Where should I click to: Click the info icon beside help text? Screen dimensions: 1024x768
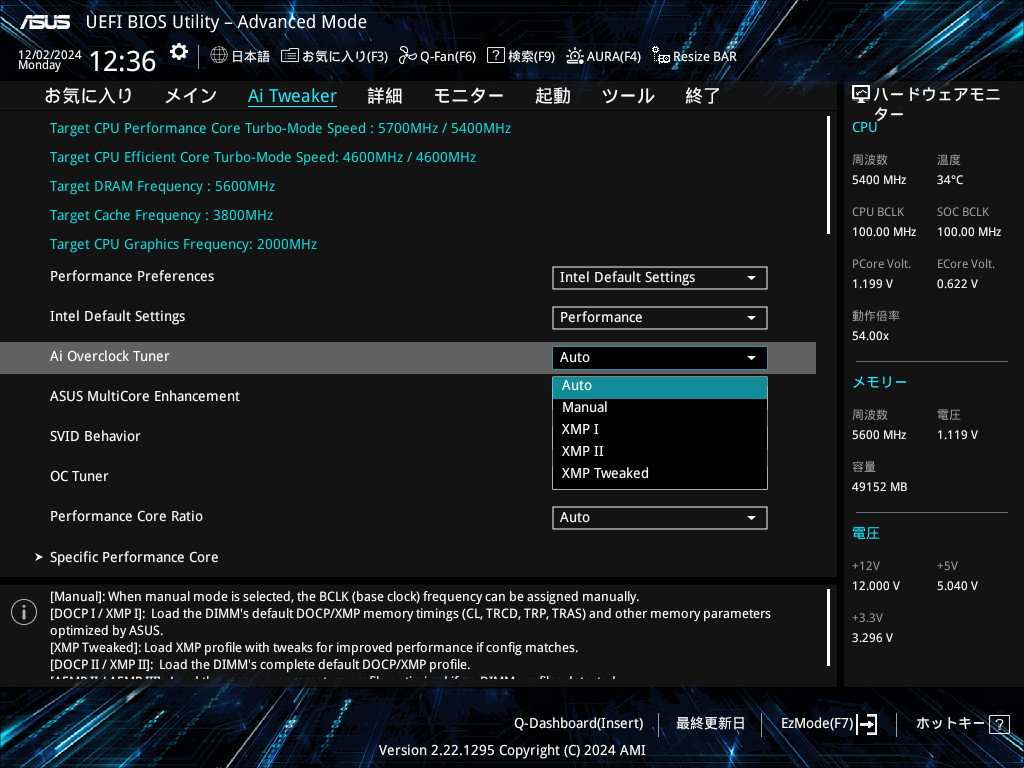click(24, 612)
